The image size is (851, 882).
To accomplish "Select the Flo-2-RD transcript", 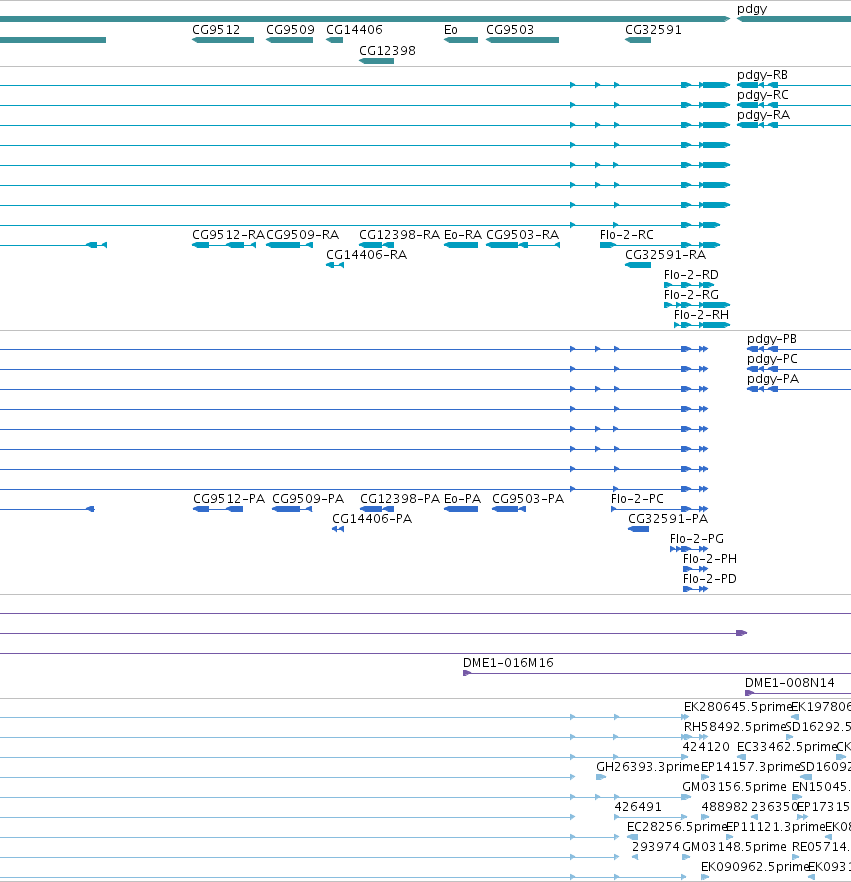I will 689,285.
